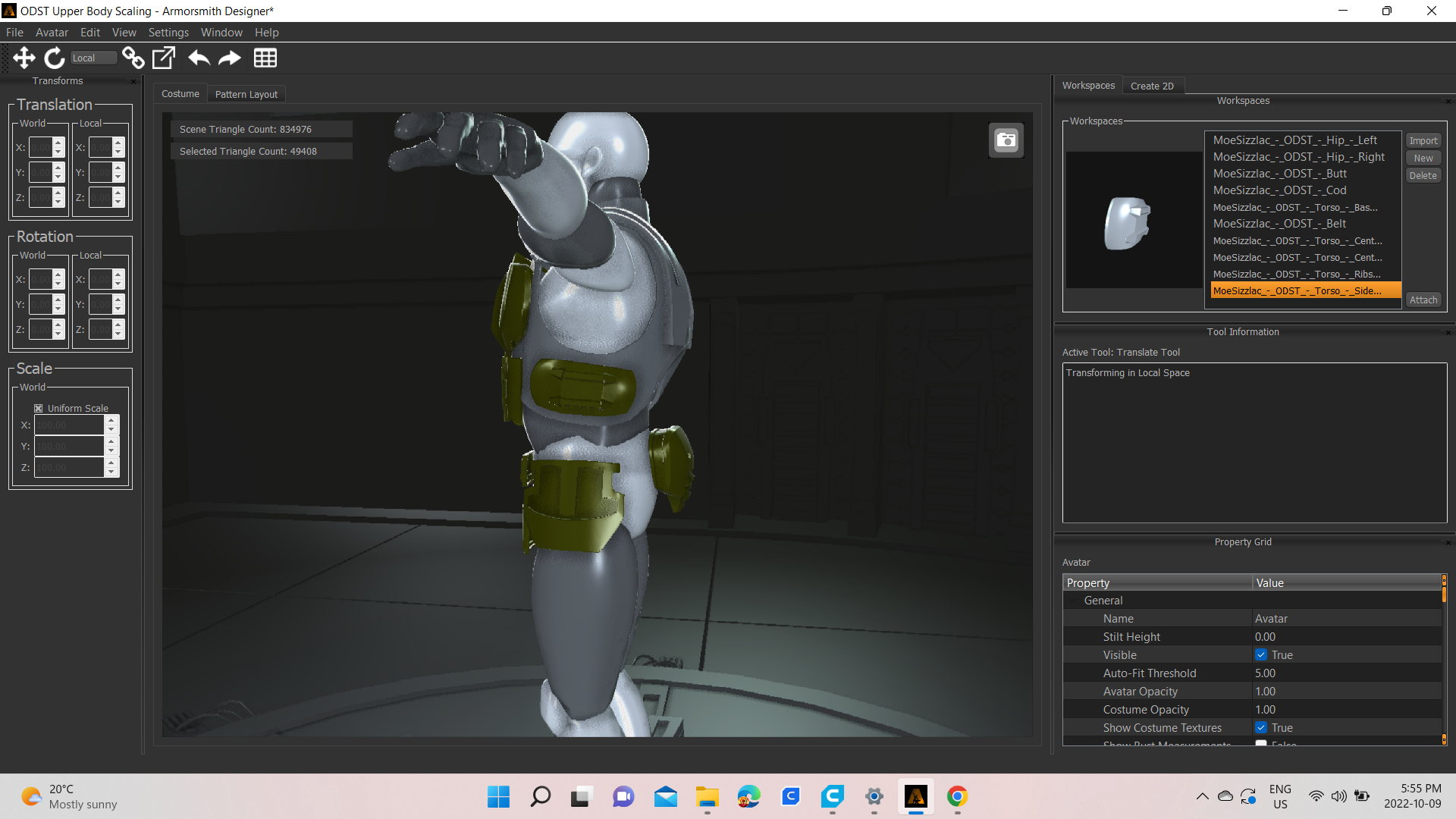This screenshot has height=819, width=1456.
Task: Click the chain link icon in toolbar
Action: (x=133, y=58)
